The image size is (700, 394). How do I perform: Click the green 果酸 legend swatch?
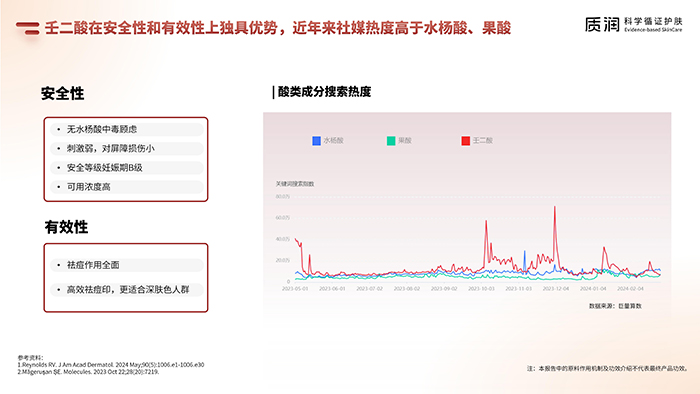click(391, 141)
